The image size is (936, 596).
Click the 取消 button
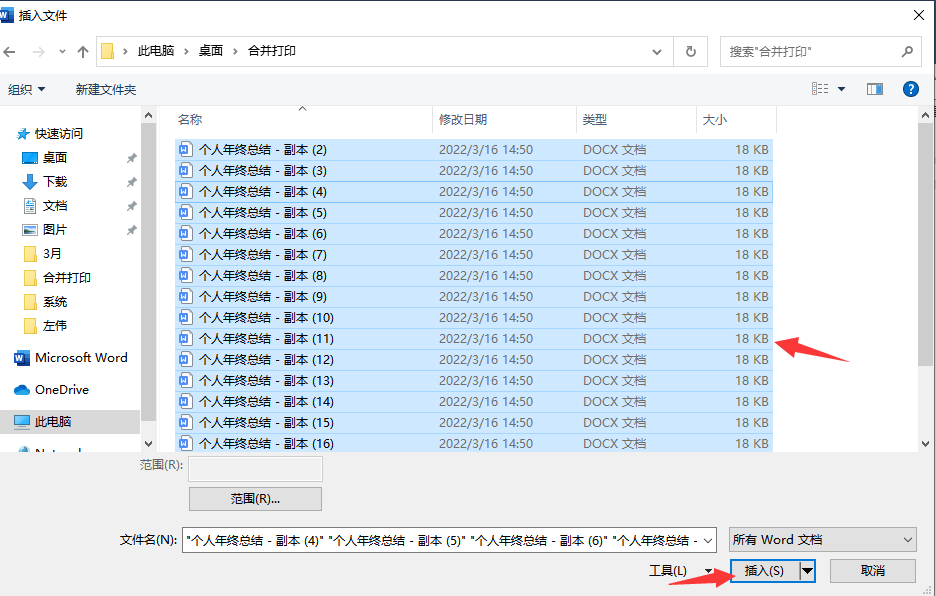click(873, 571)
